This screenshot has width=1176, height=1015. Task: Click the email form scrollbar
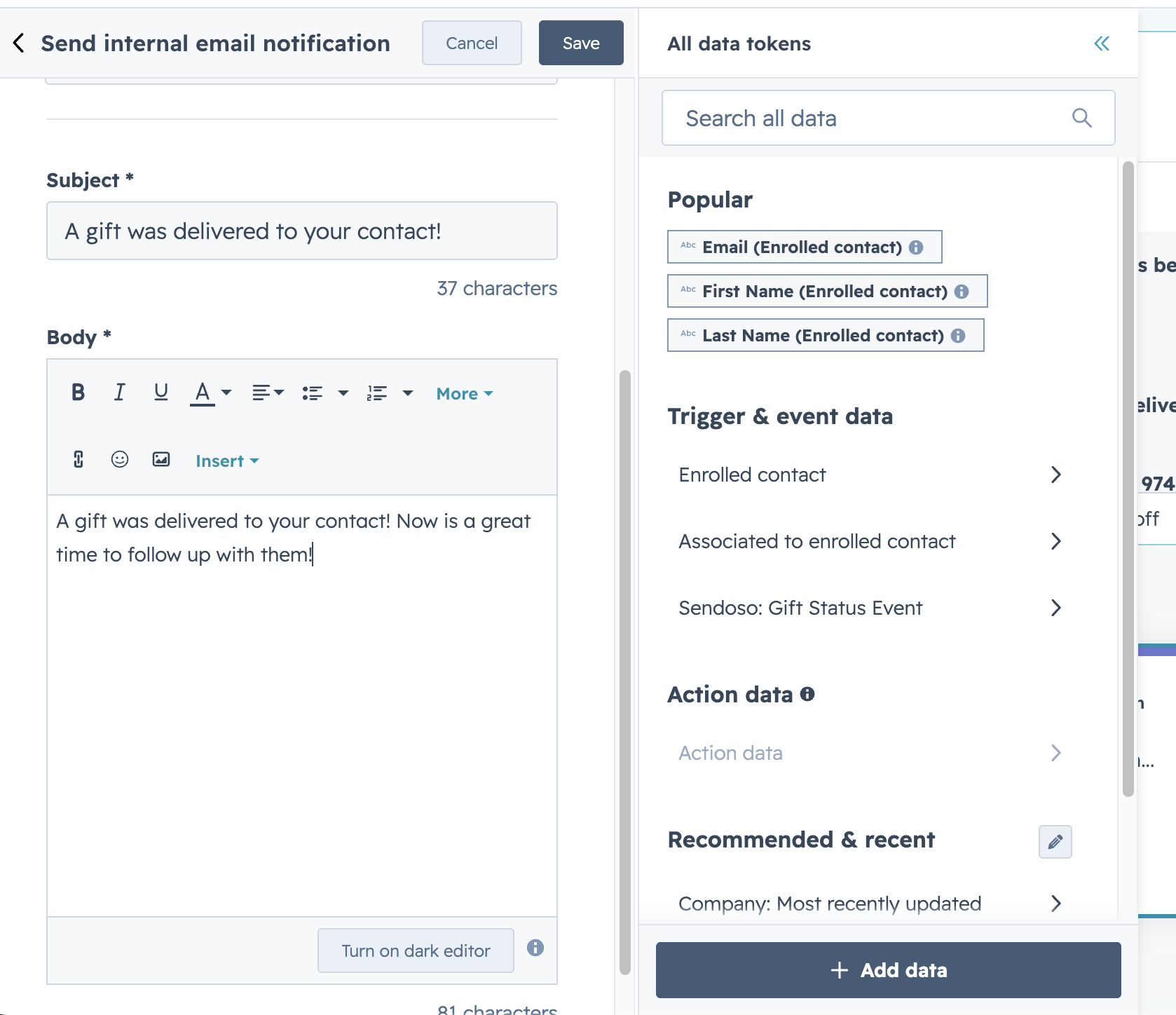tap(625, 673)
